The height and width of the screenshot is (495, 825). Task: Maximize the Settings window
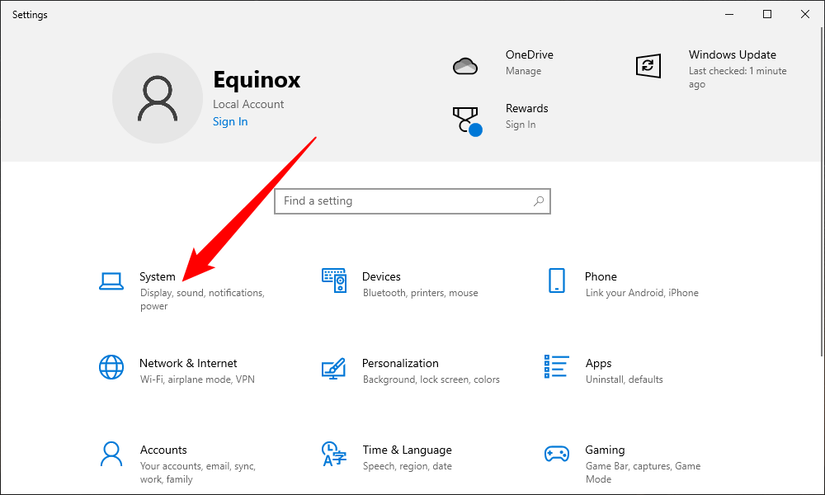pos(767,14)
